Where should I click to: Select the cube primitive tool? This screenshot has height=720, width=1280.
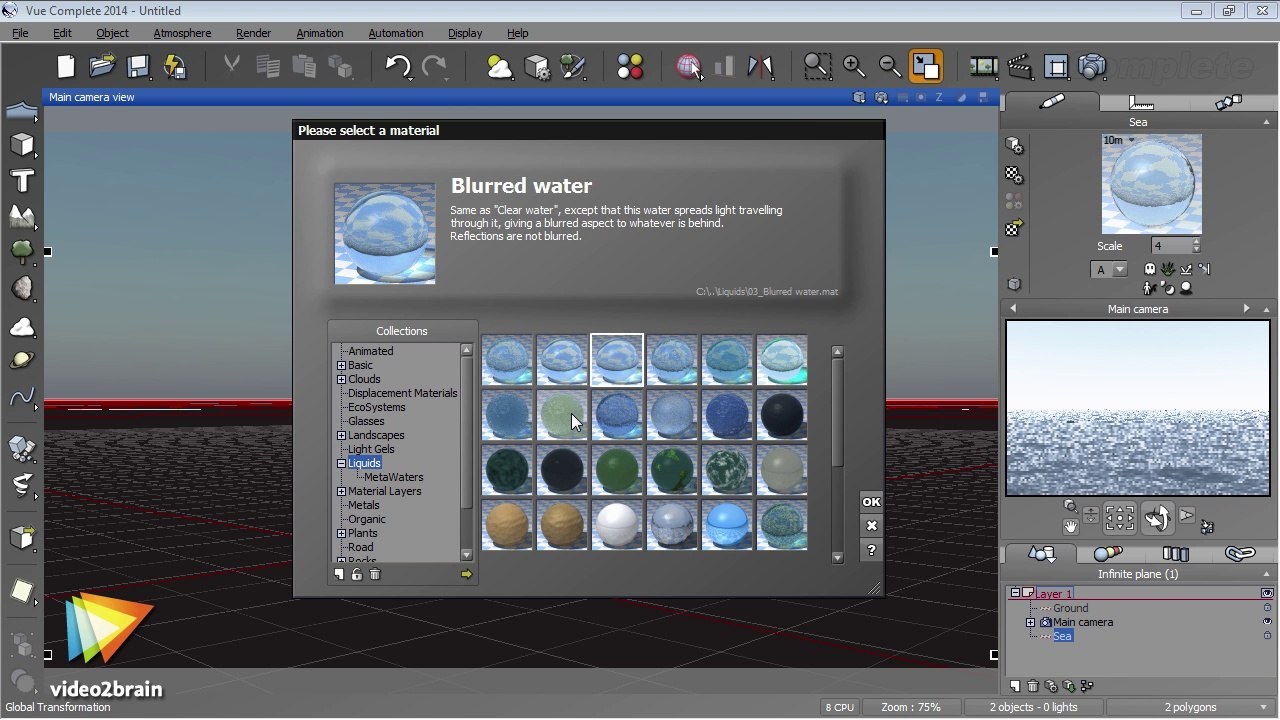click(22, 145)
